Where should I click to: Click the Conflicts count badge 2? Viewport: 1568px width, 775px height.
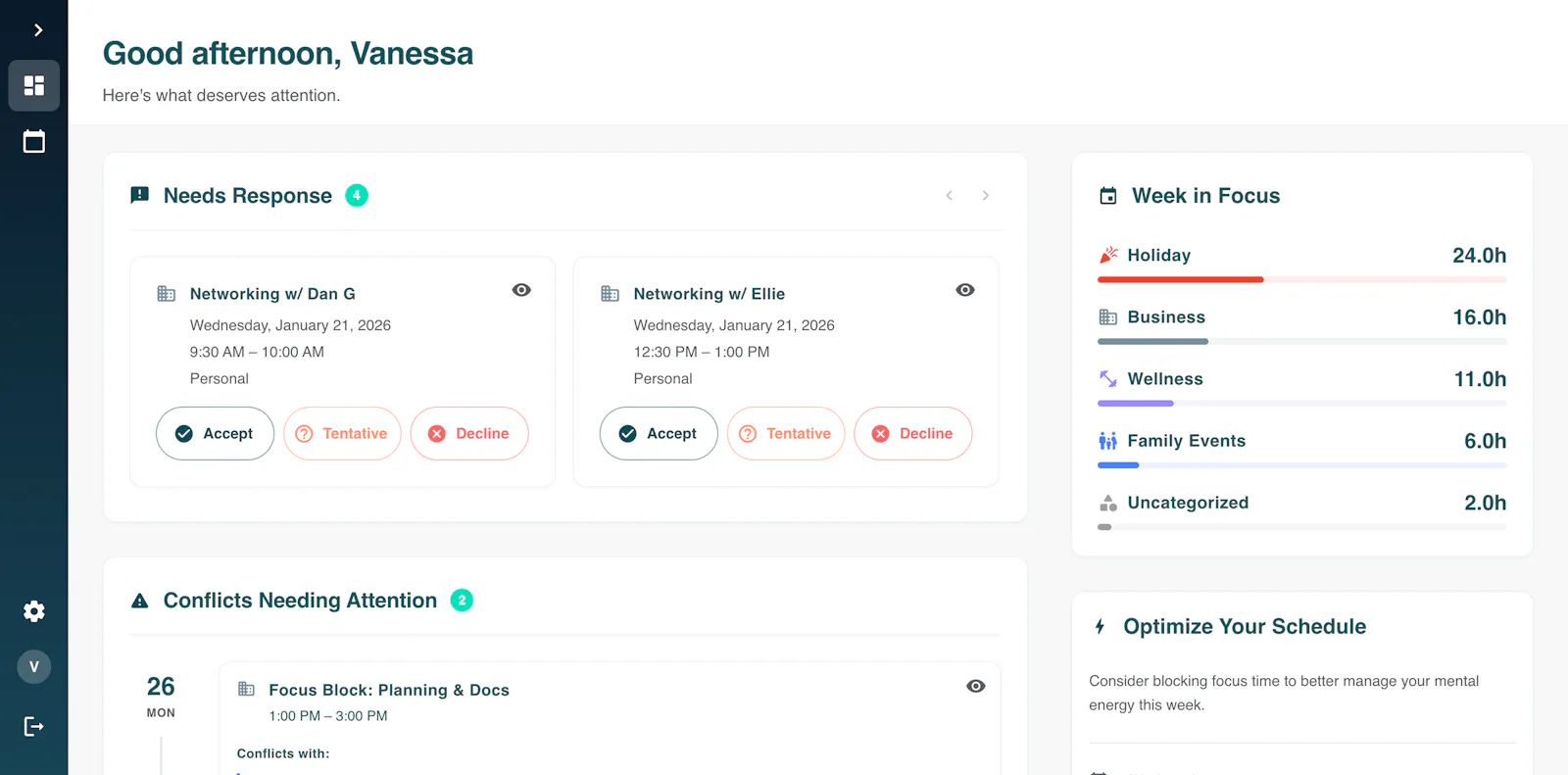point(462,600)
